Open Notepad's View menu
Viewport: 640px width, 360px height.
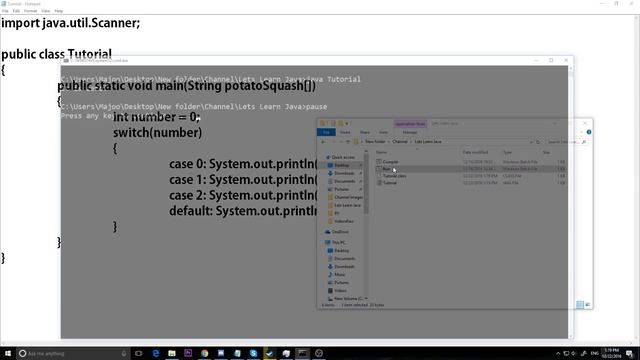(45, 11)
